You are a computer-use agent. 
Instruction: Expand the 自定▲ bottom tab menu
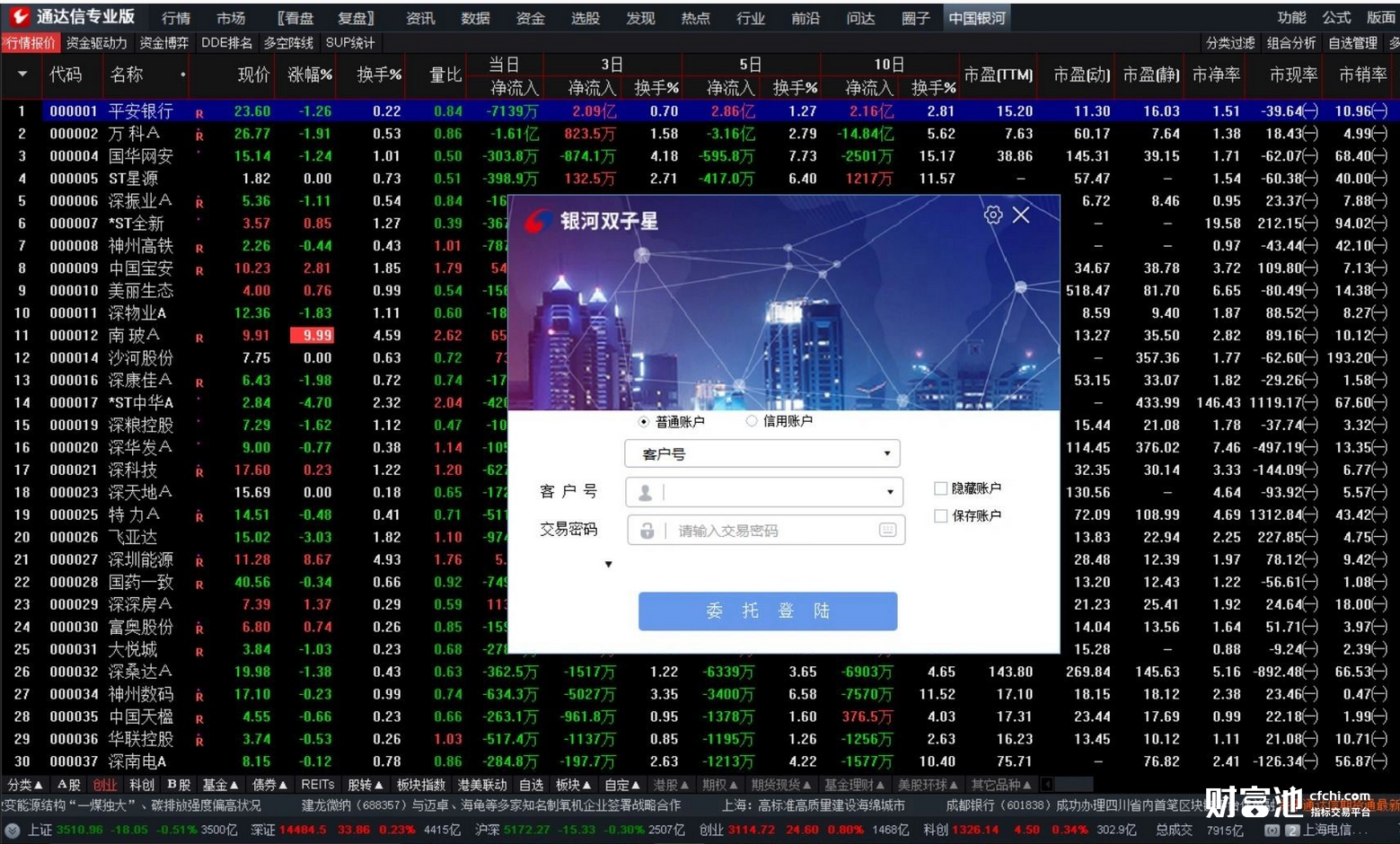tap(622, 785)
